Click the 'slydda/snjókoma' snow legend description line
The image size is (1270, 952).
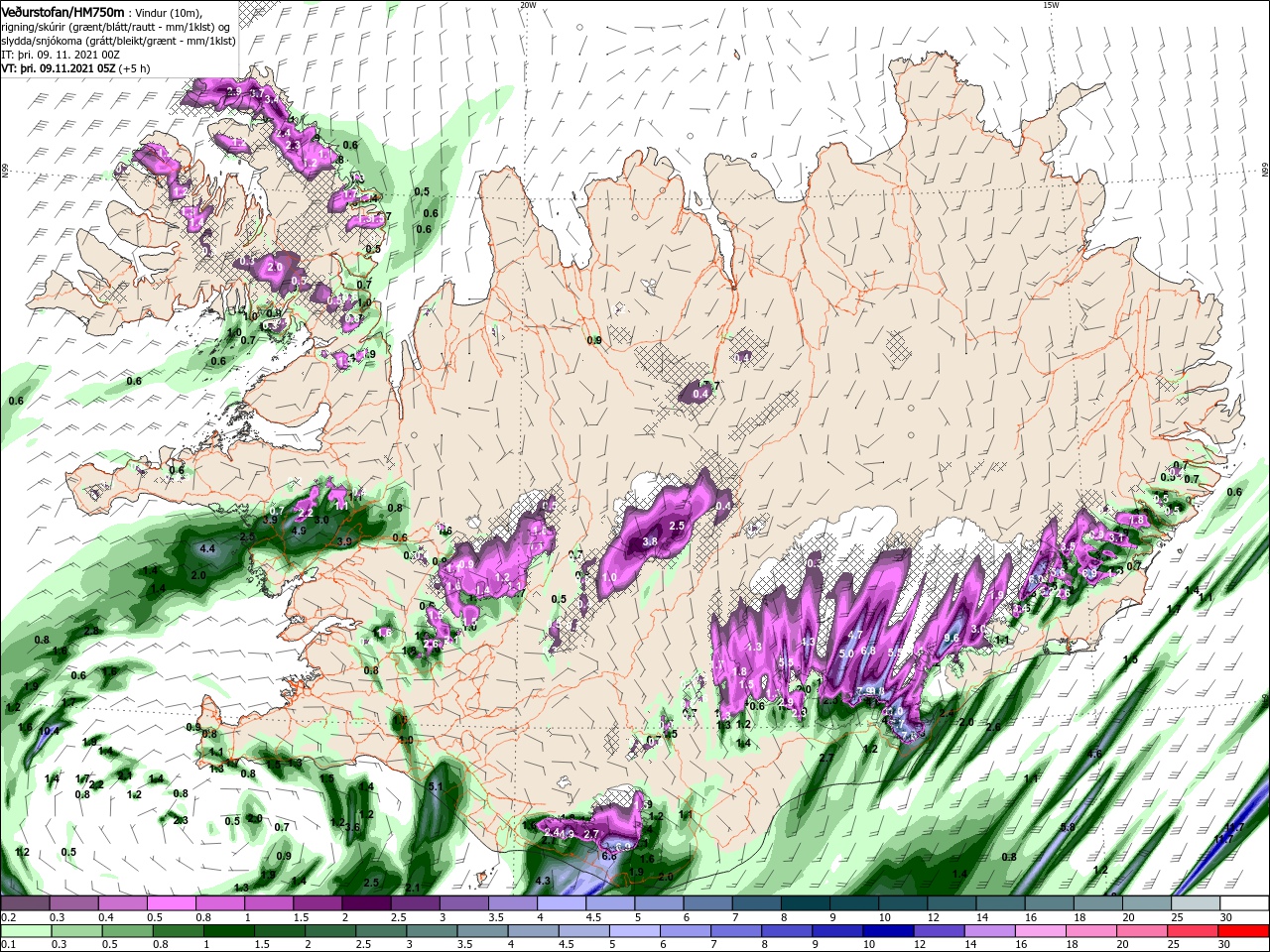(117, 40)
